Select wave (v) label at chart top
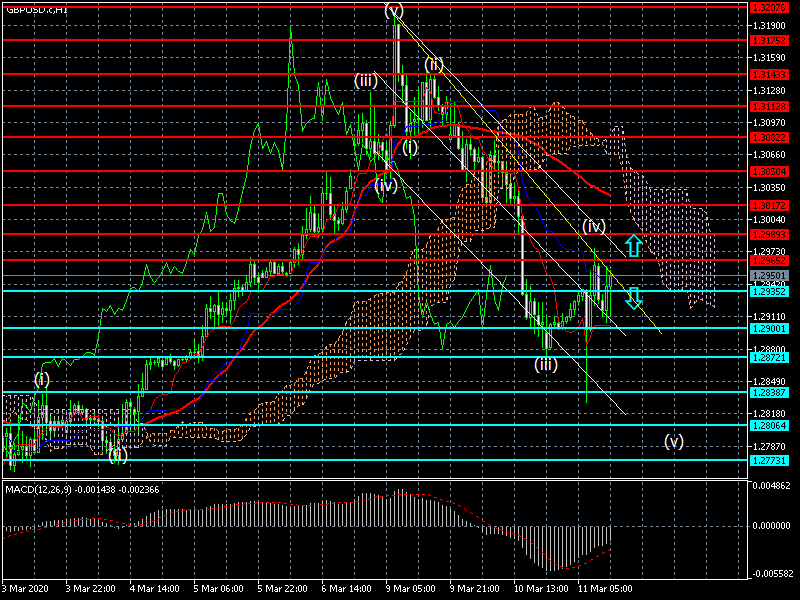This screenshot has height=600, width=800. tap(394, 11)
